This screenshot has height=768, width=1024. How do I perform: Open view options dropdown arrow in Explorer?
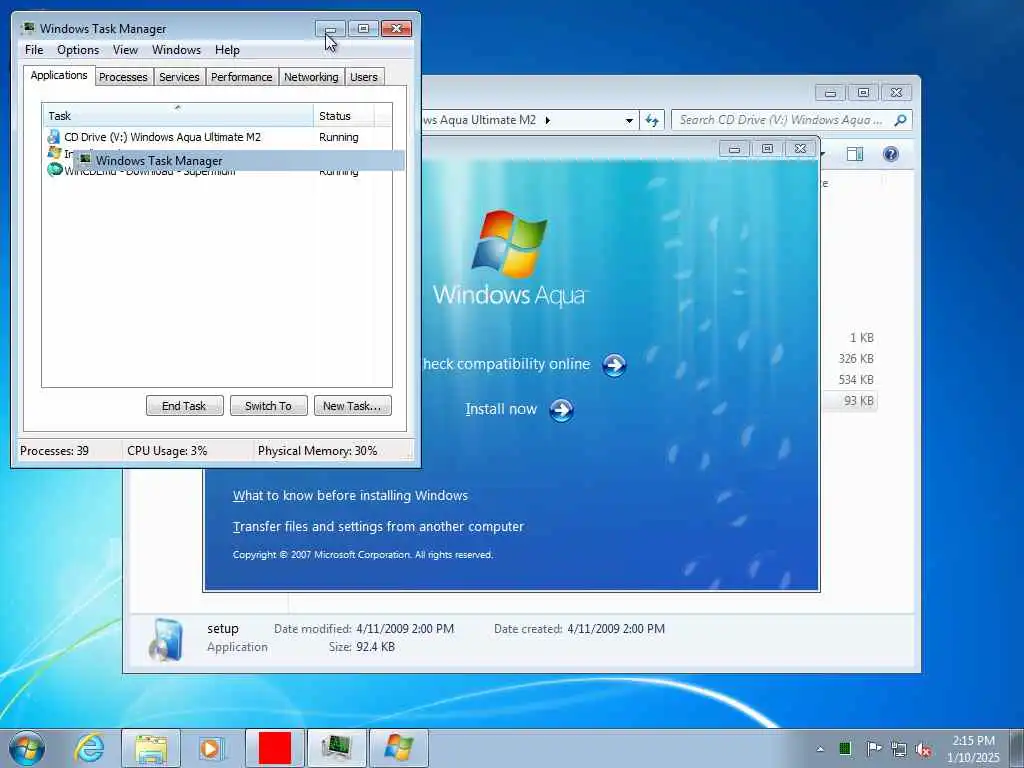pyautogui.click(x=823, y=154)
